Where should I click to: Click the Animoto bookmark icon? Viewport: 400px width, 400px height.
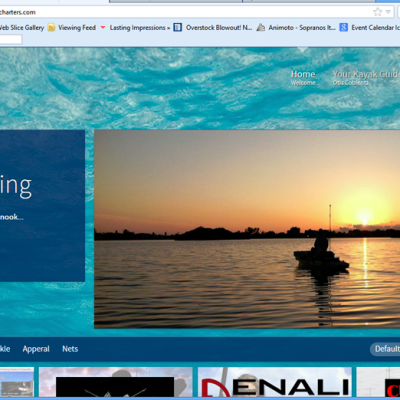point(261,28)
